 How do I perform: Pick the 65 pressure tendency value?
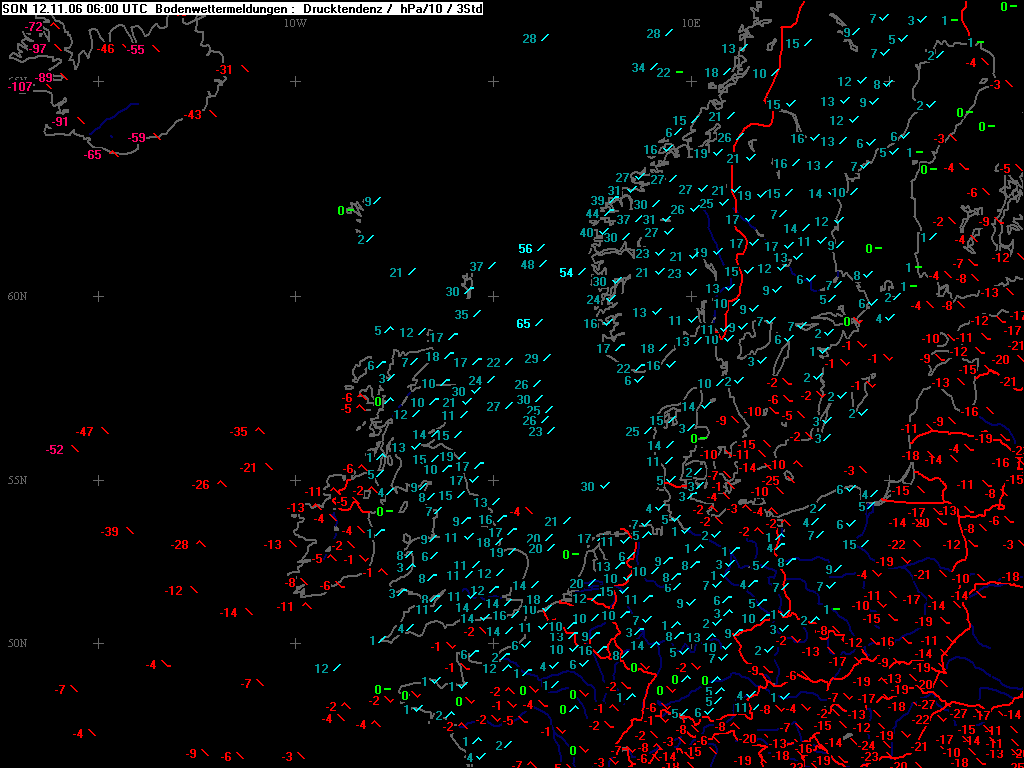[523, 324]
